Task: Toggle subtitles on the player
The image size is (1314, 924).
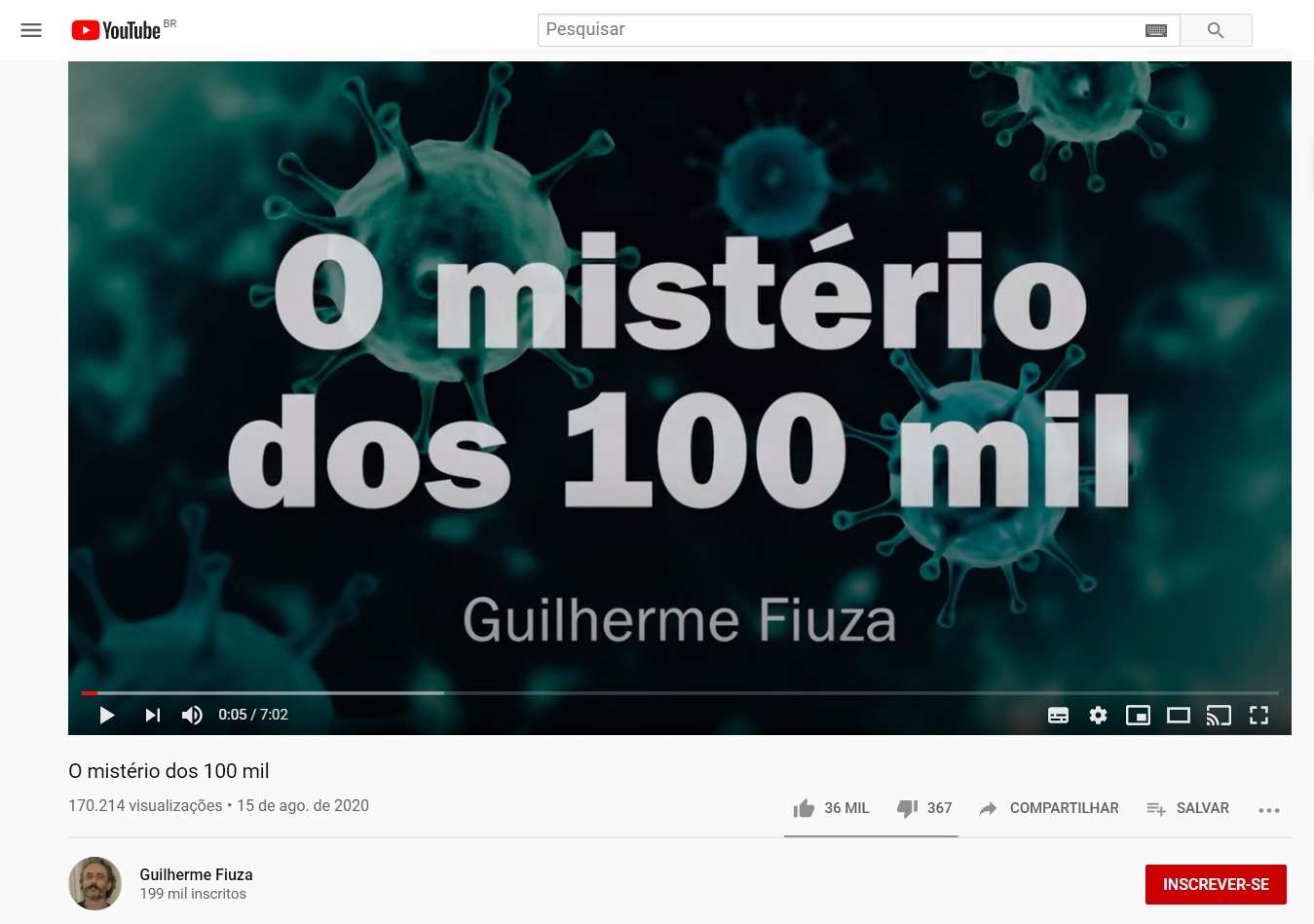Action: pyautogui.click(x=1058, y=716)
